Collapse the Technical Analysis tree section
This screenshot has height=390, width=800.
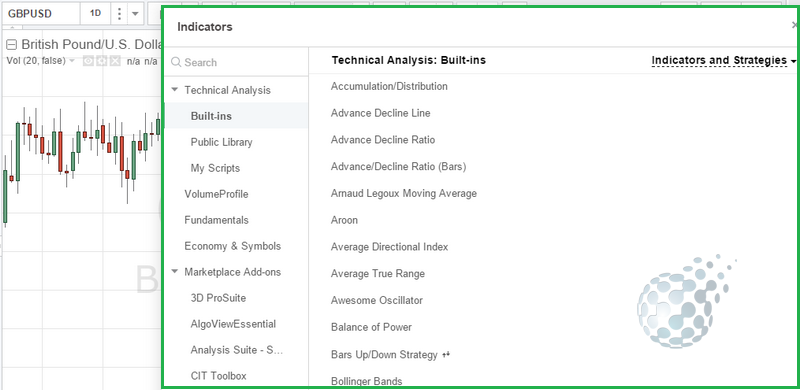tap(175, 90)
